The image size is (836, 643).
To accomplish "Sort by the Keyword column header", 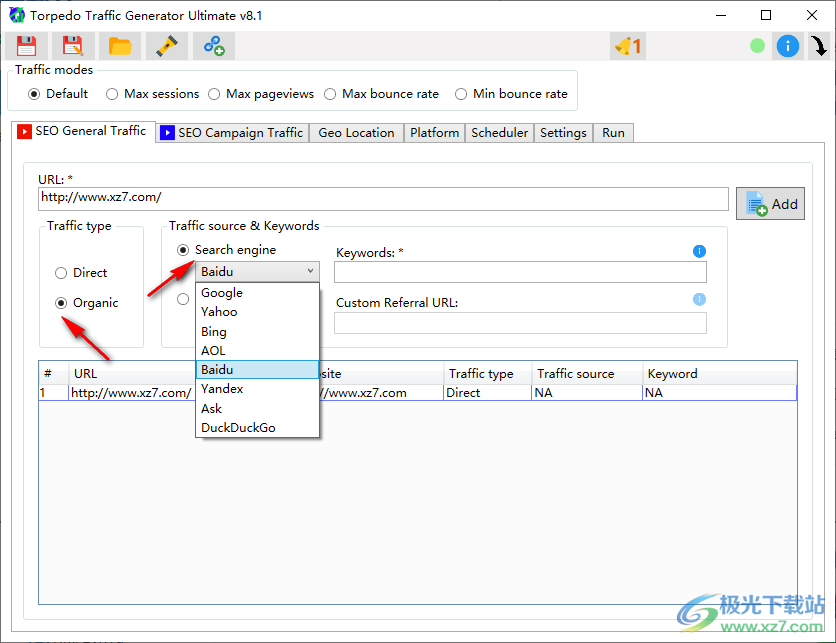I will [x=720, y=374].
